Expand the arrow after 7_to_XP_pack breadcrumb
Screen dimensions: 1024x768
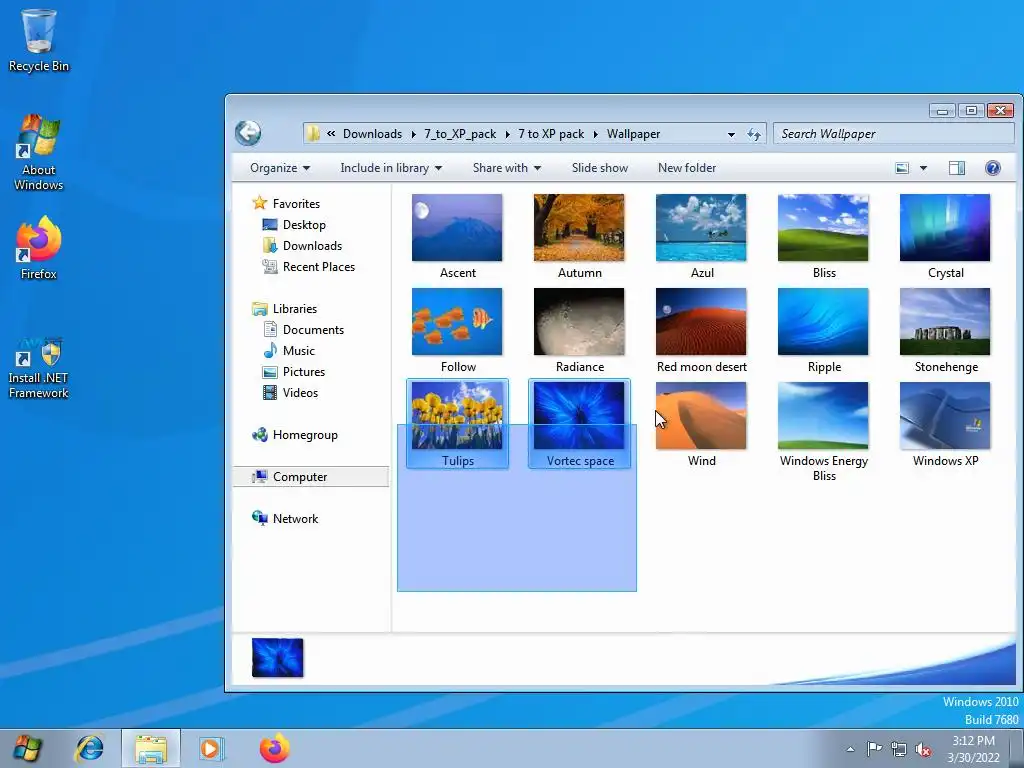[507, 134]
